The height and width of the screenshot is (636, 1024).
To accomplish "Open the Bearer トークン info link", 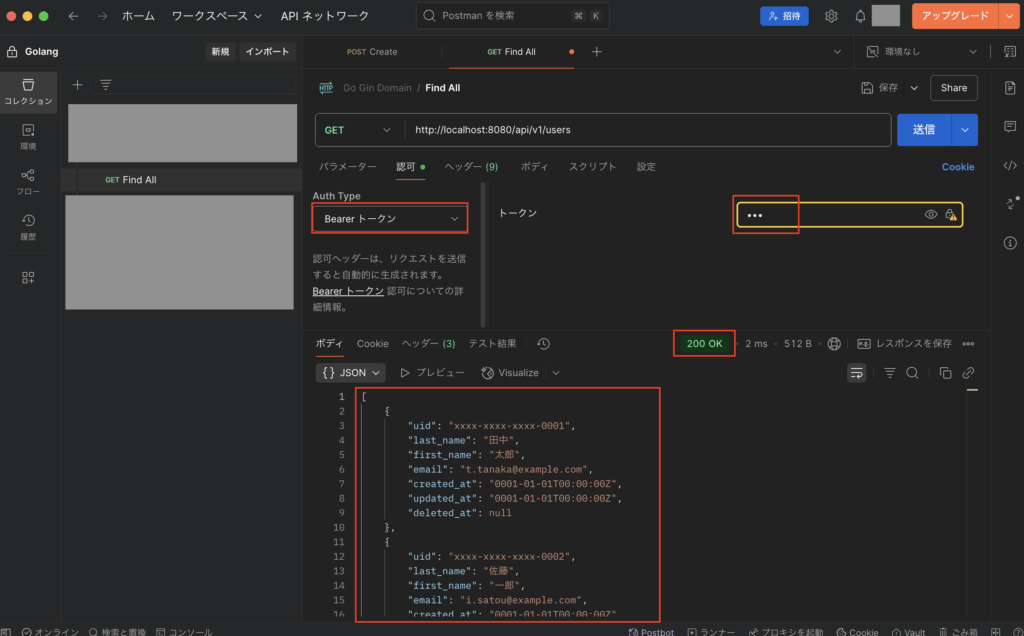I will tap(348, 291).
